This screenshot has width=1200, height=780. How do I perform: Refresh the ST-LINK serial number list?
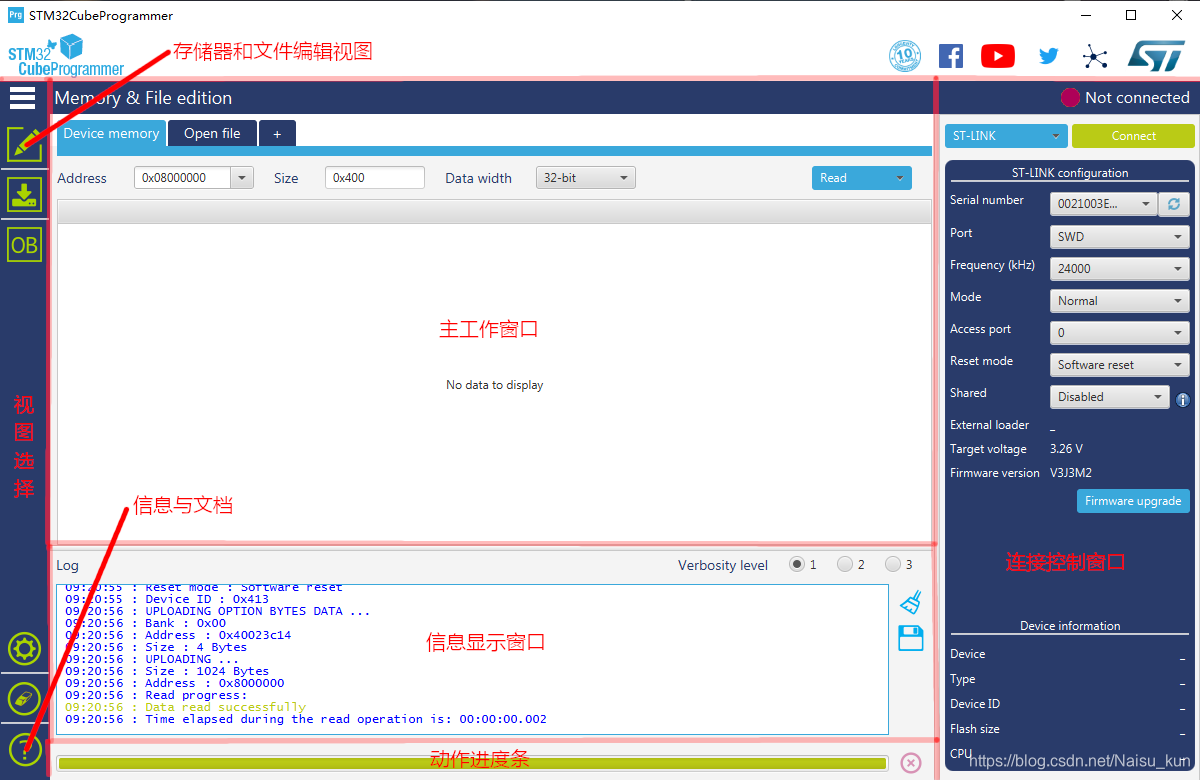1174,204
